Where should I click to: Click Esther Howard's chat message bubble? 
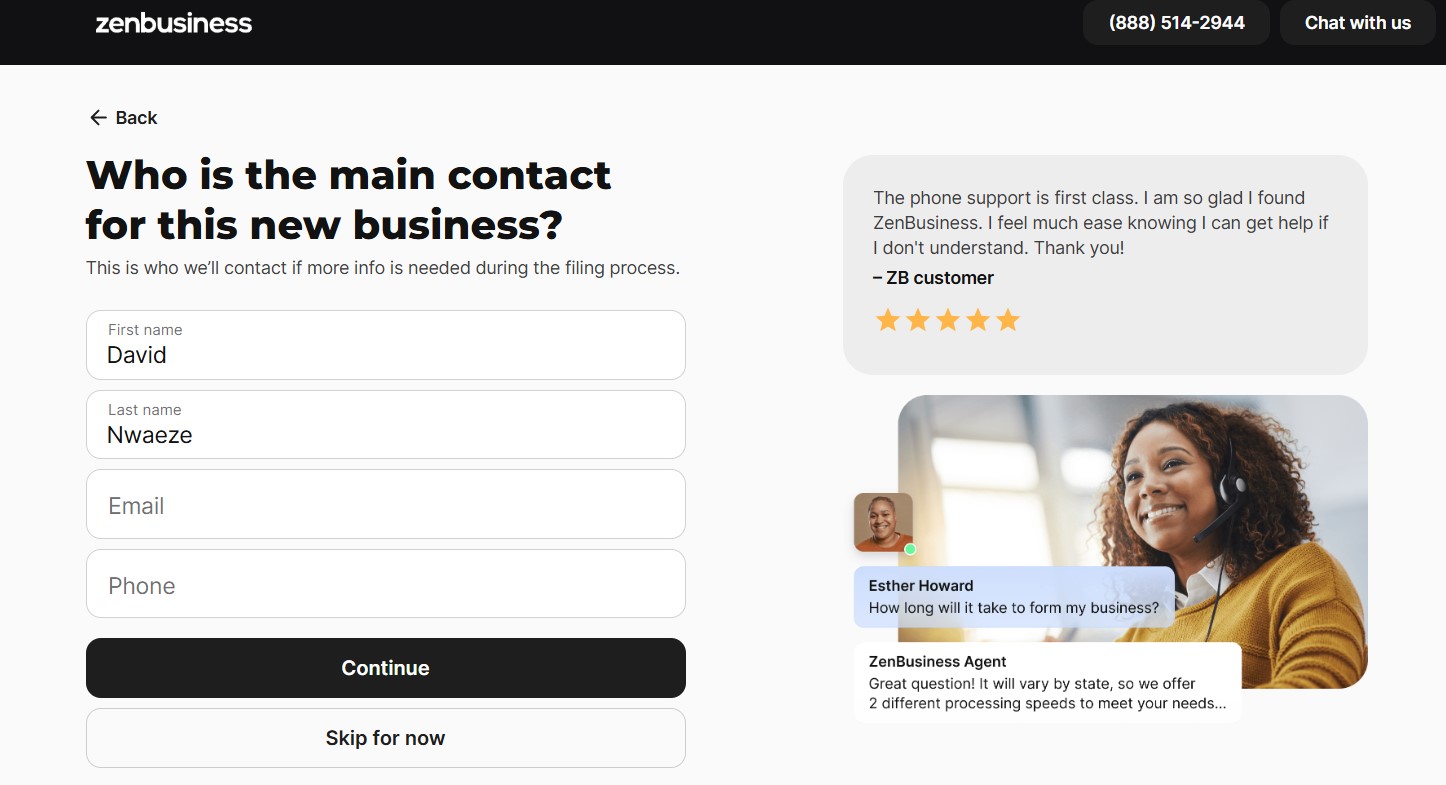click(1013, 596)
